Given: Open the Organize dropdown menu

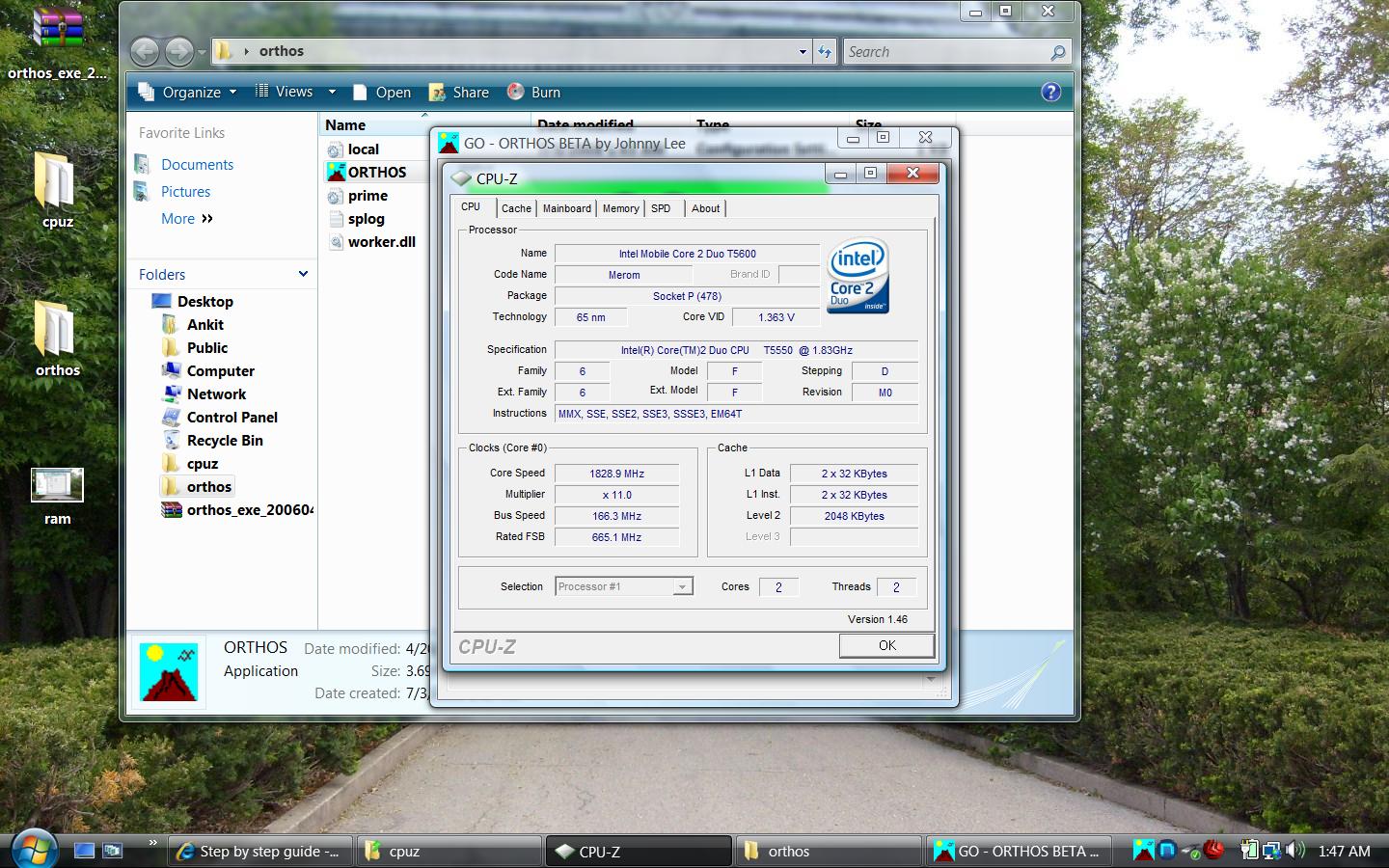Looking at the screenshot, I should pos(187,92).
